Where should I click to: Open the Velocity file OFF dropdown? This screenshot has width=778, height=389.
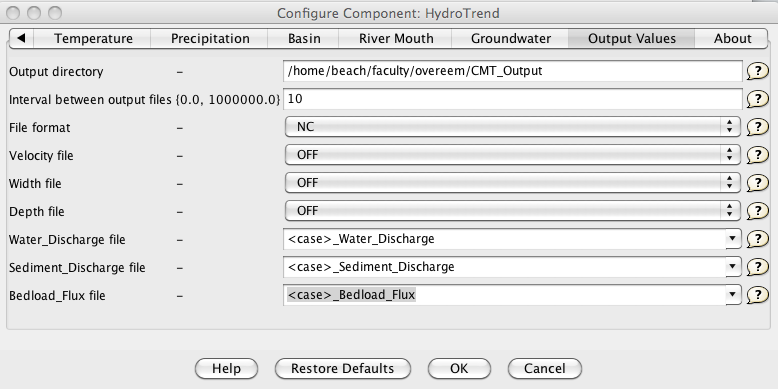tap(513, 155)
